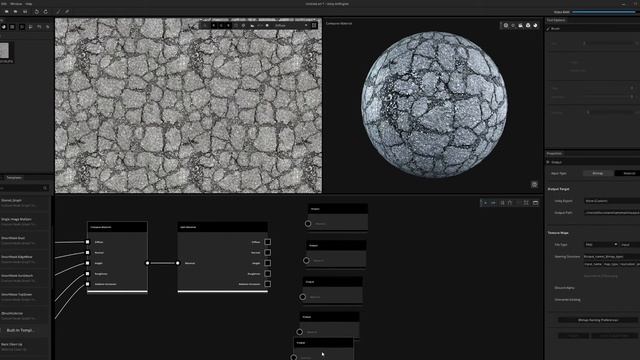Click Diffuse output square on Split Material
The width and height of the screenshot is (640, 360).
pyautogui.click(x=267, y=242)
